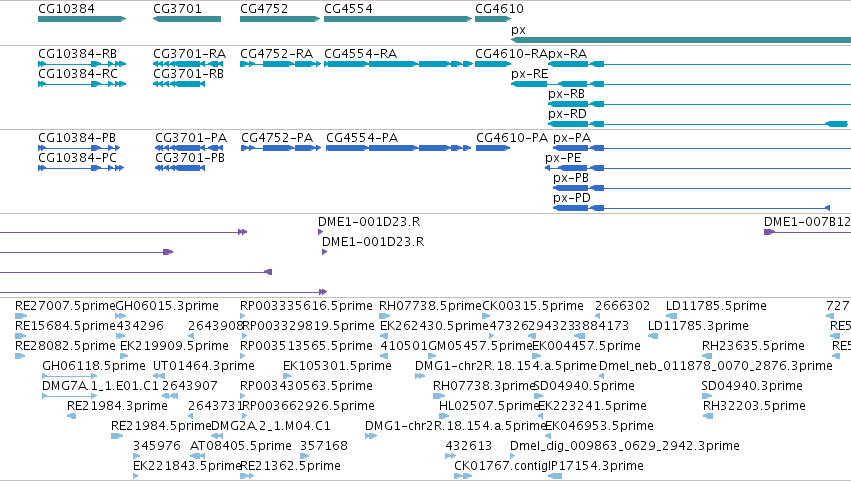Select the CG10384-PB protein label
The height and width of the screenshot is (481, 851).
coord(77,138)
